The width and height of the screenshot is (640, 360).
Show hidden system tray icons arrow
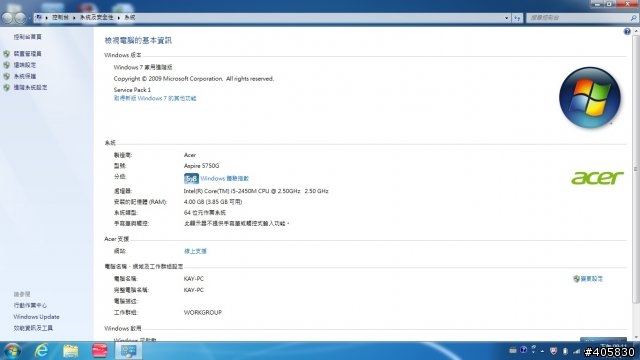(x=542, y=351)
